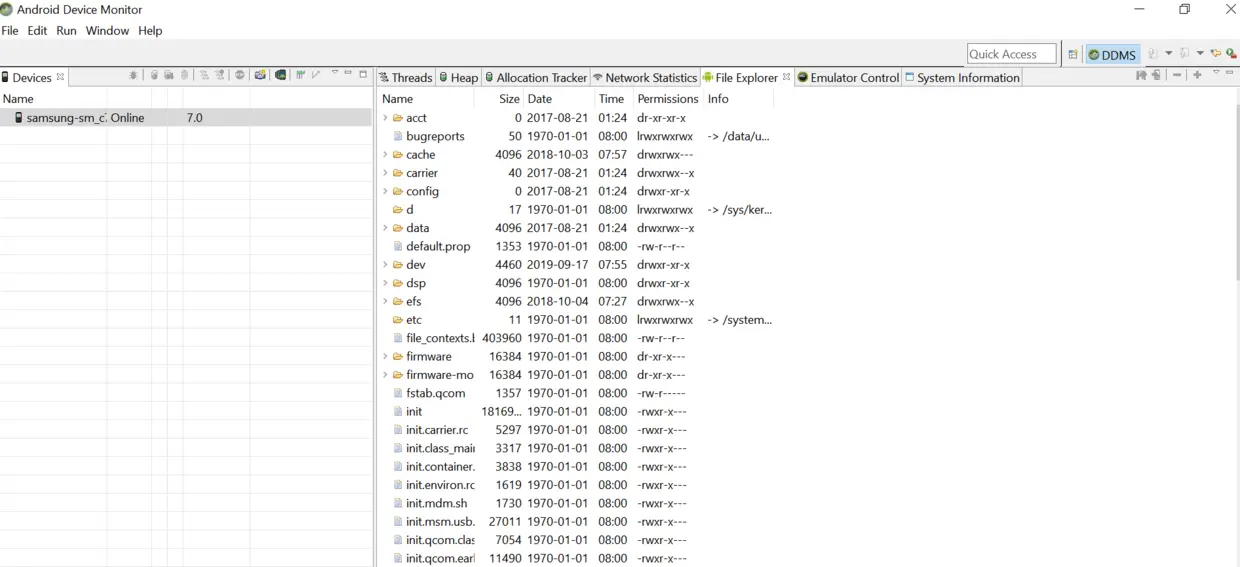Switch to the Allocation Tracker tab
This screenshot has width=1240, height=567.
536,77
